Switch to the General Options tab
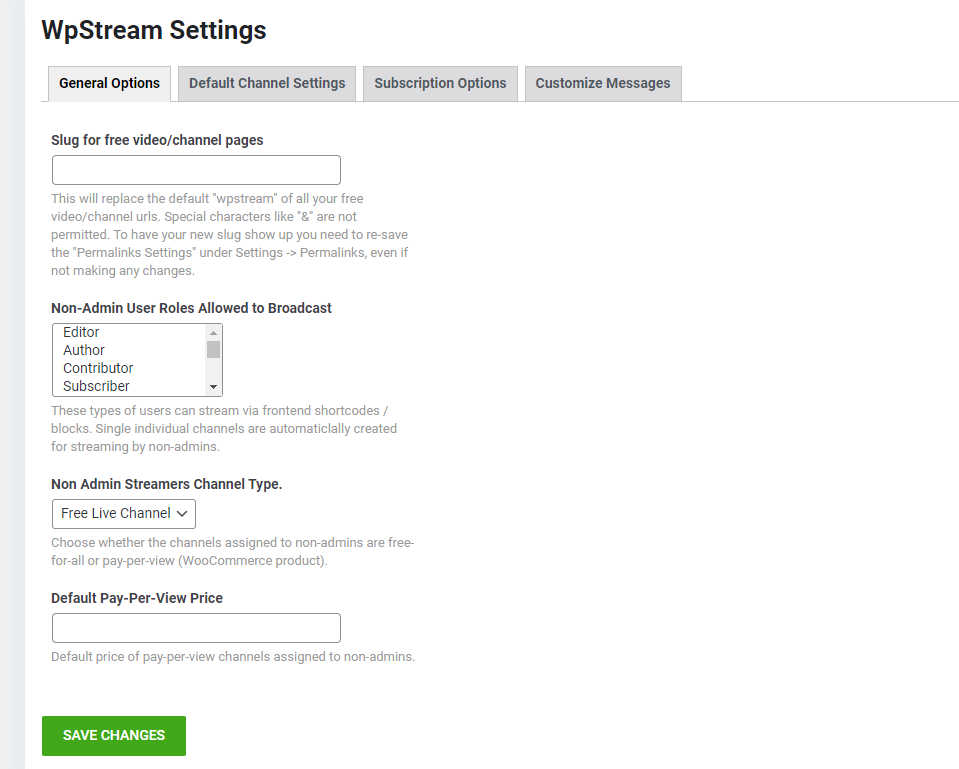Viewport: 959px width, 769px height. 109,84
